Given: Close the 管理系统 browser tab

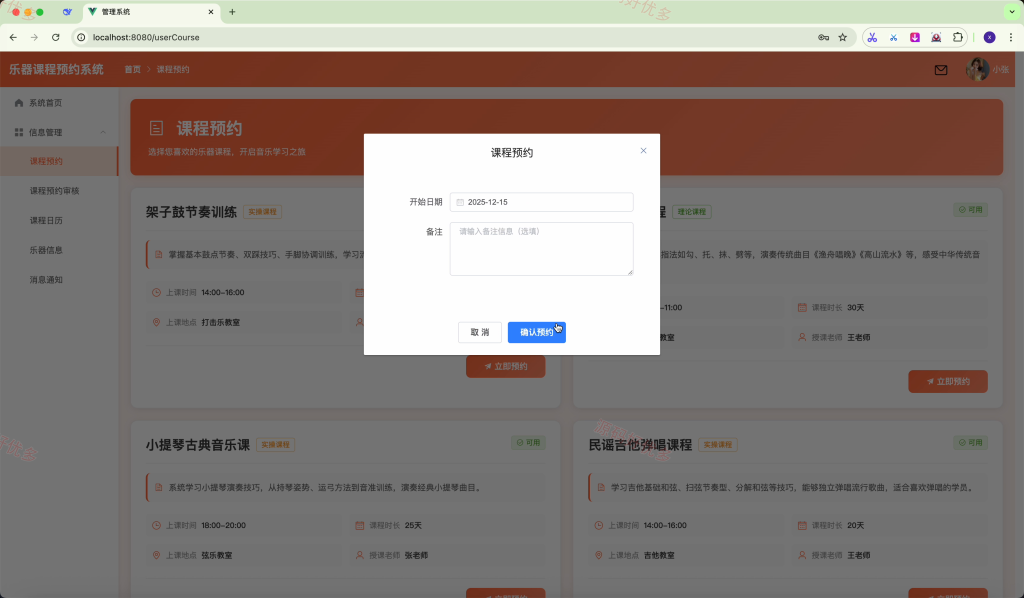Looking at the screenshot, I should coord(210,12).
